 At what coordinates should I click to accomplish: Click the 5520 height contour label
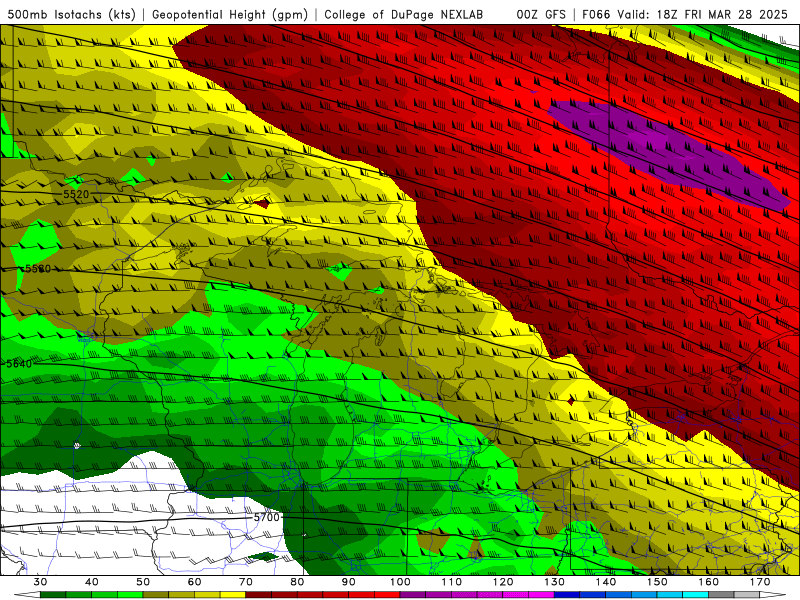(76, 194)
